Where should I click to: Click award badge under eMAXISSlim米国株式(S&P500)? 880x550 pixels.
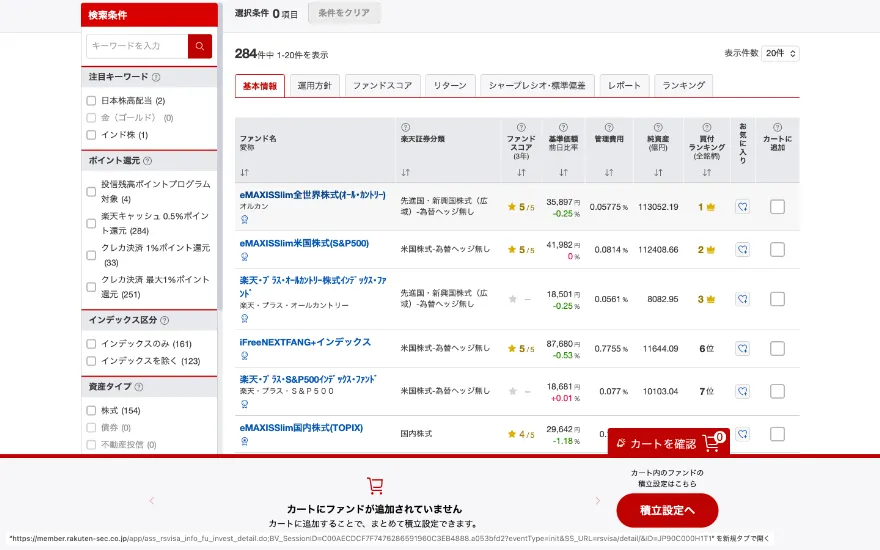tap(245, 256)
